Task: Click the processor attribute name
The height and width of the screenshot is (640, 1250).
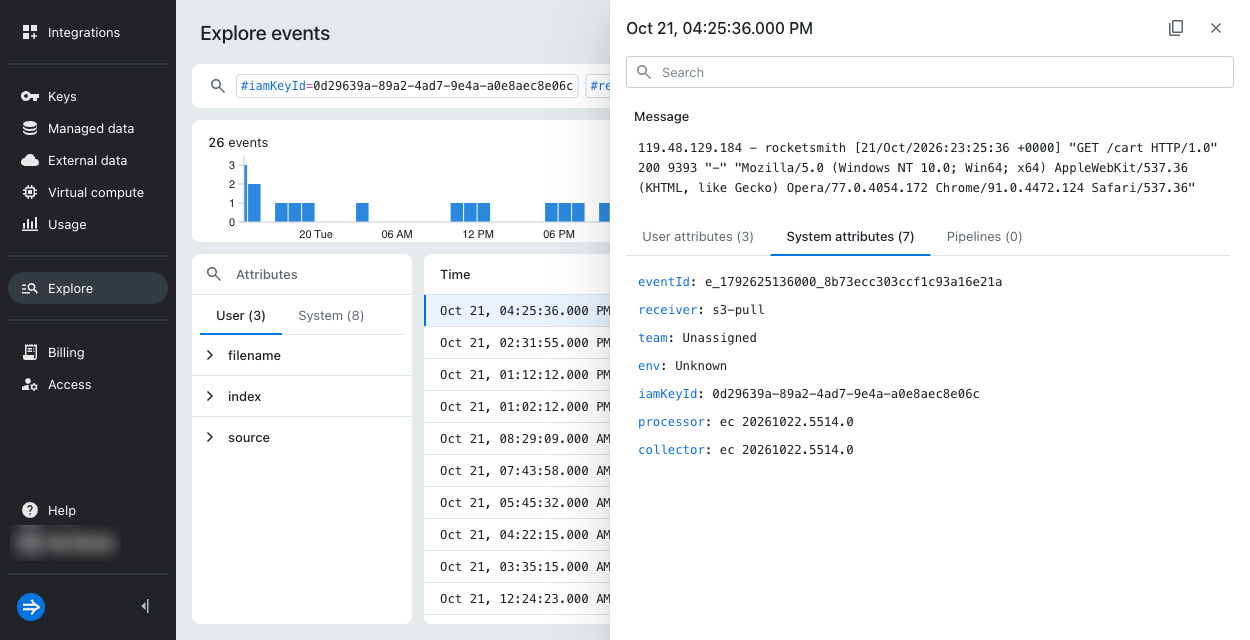Action: pyautogui.click(x=672, y=422)
